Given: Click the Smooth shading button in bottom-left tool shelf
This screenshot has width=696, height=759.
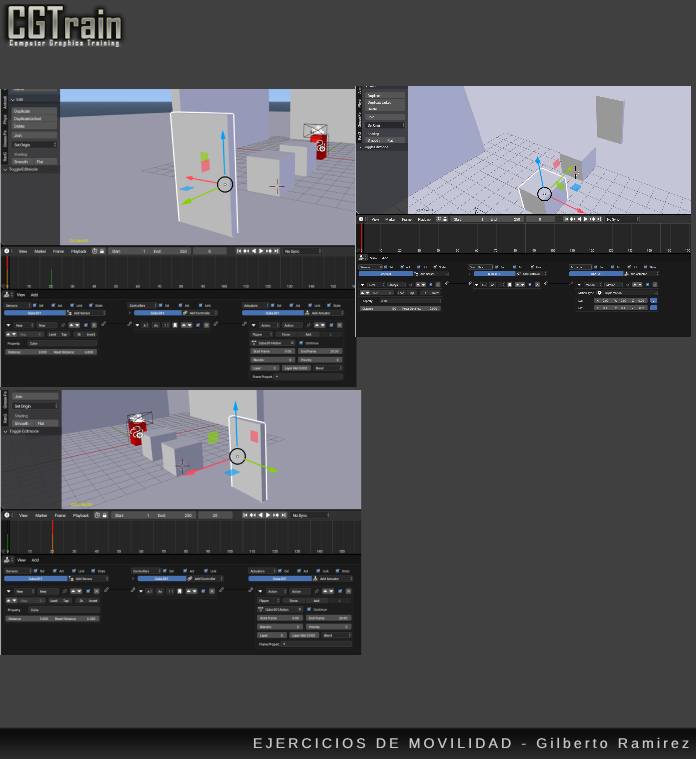Looking at the screenshot, I should pos(21,423).
